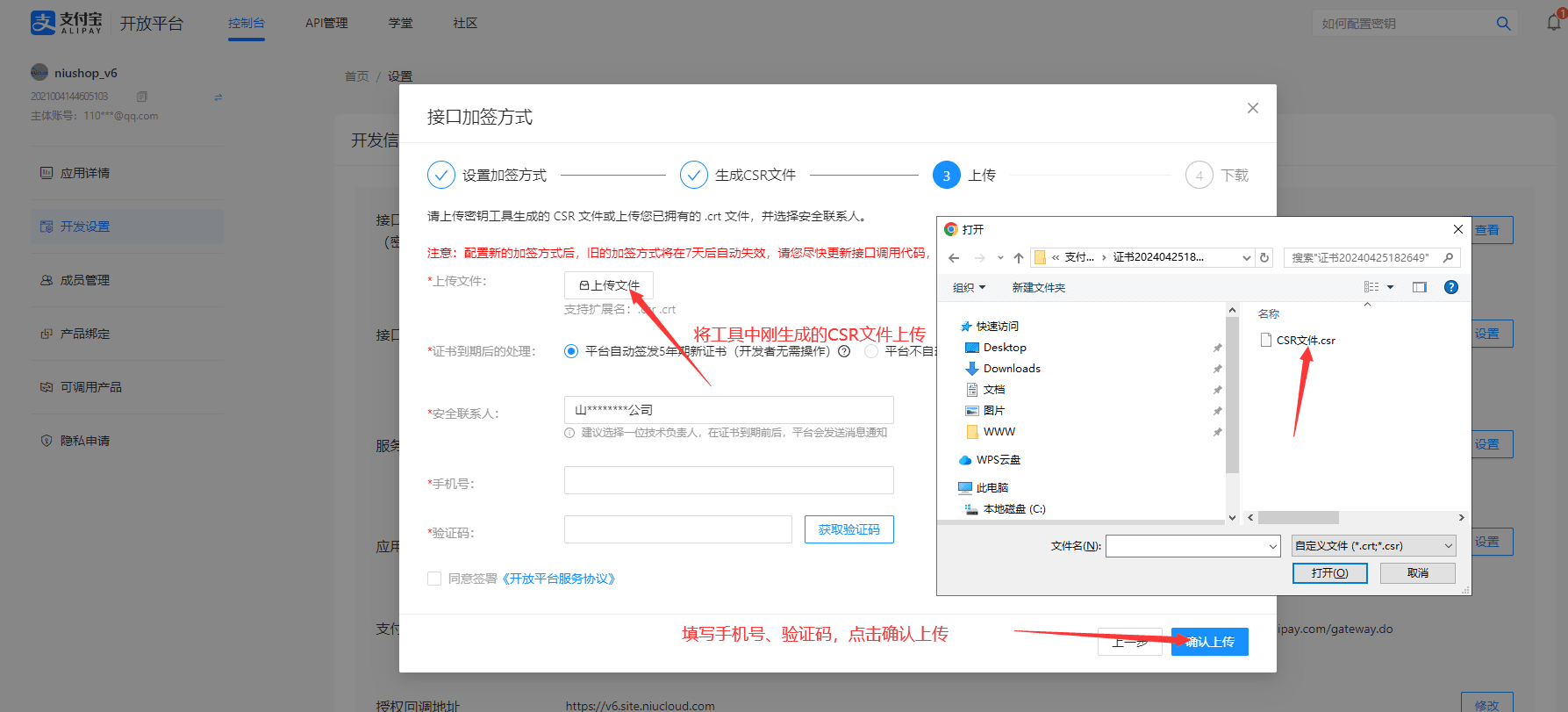
Task: Click the back arrow in file dialog
Action: [x=954, y=257]
